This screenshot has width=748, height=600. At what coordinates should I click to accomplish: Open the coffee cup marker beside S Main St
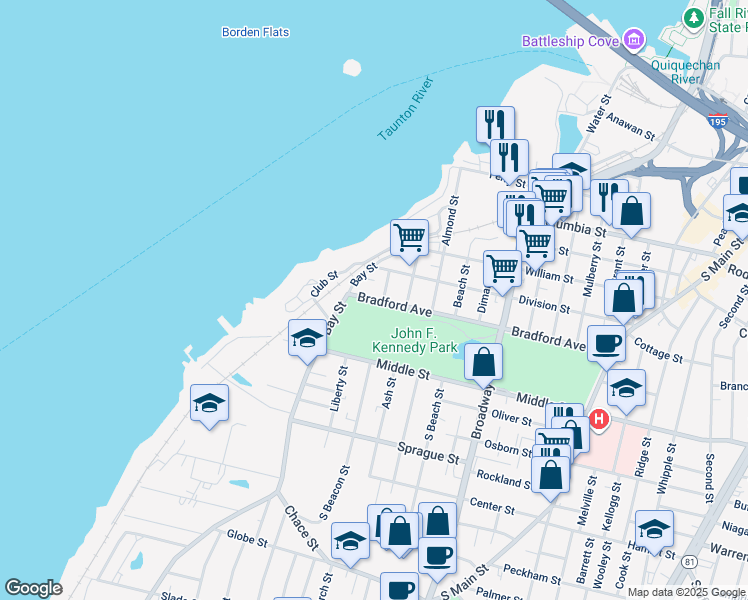pyautogui.click(x=437, y=554)
